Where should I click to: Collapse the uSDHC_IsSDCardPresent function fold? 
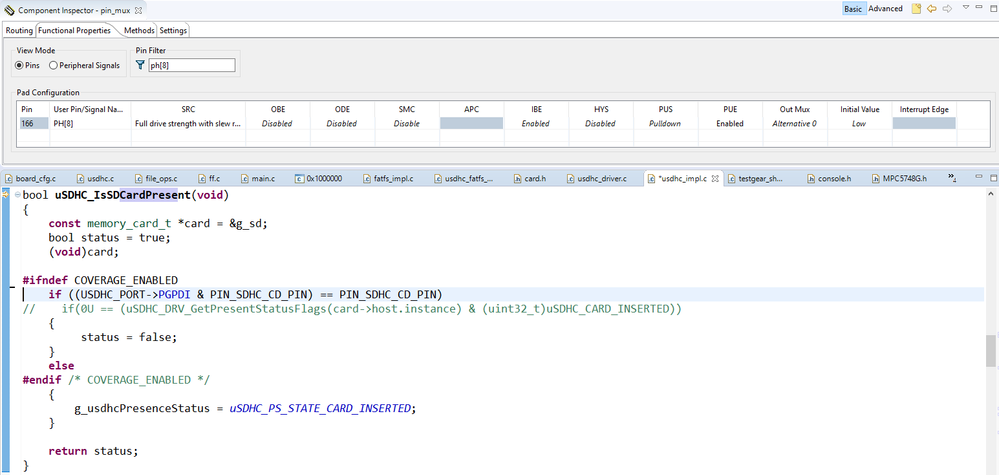(x=17, y=194)
